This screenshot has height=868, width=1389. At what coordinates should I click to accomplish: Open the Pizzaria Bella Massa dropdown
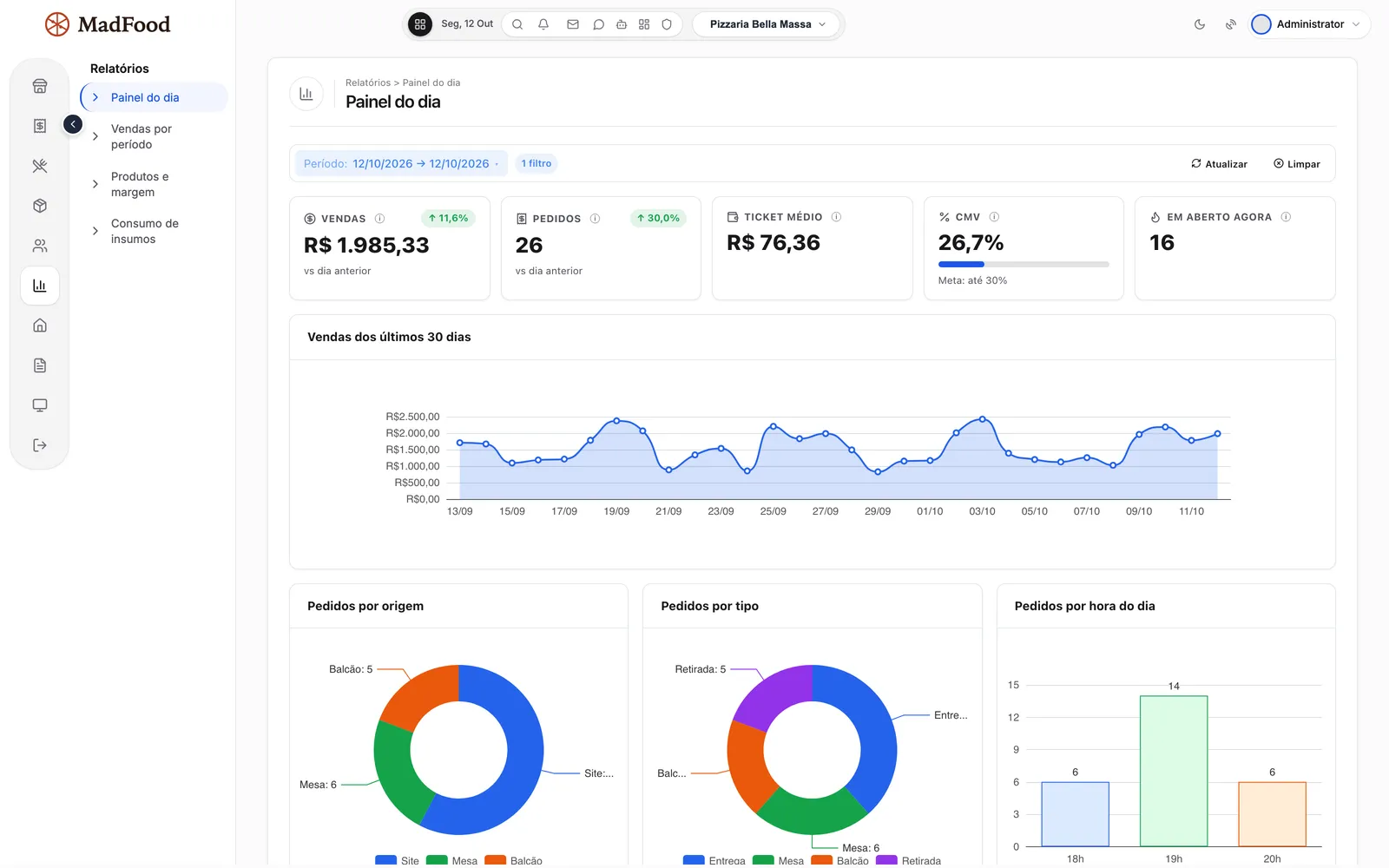tap(767, 24)
